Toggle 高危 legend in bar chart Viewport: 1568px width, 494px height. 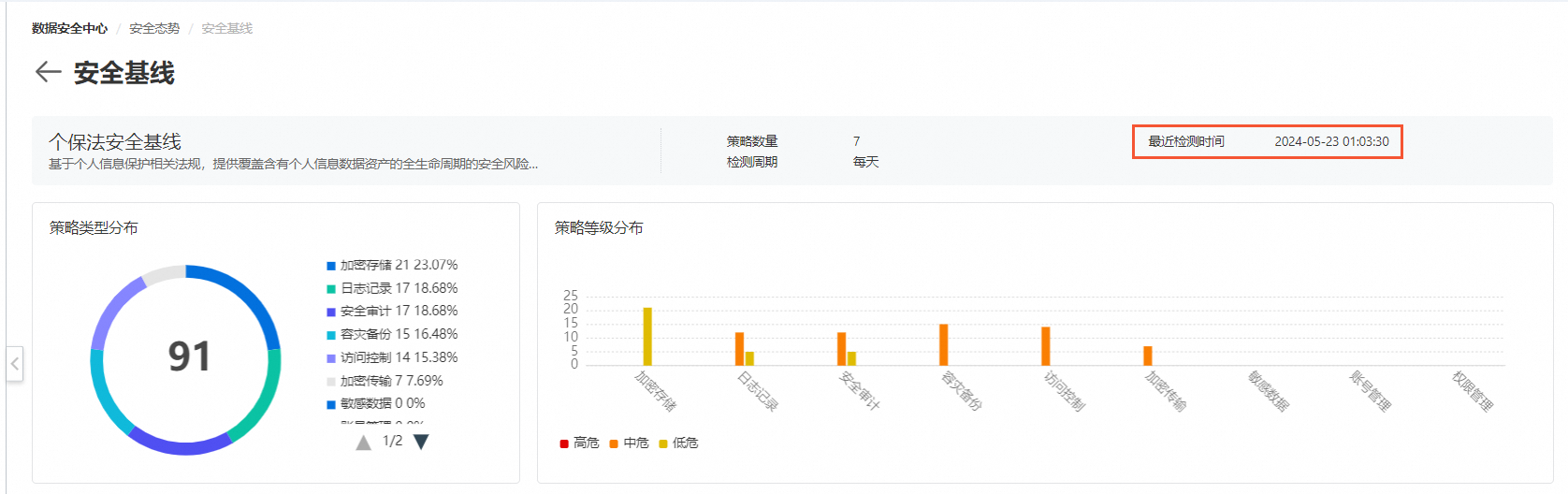point(580,443)
